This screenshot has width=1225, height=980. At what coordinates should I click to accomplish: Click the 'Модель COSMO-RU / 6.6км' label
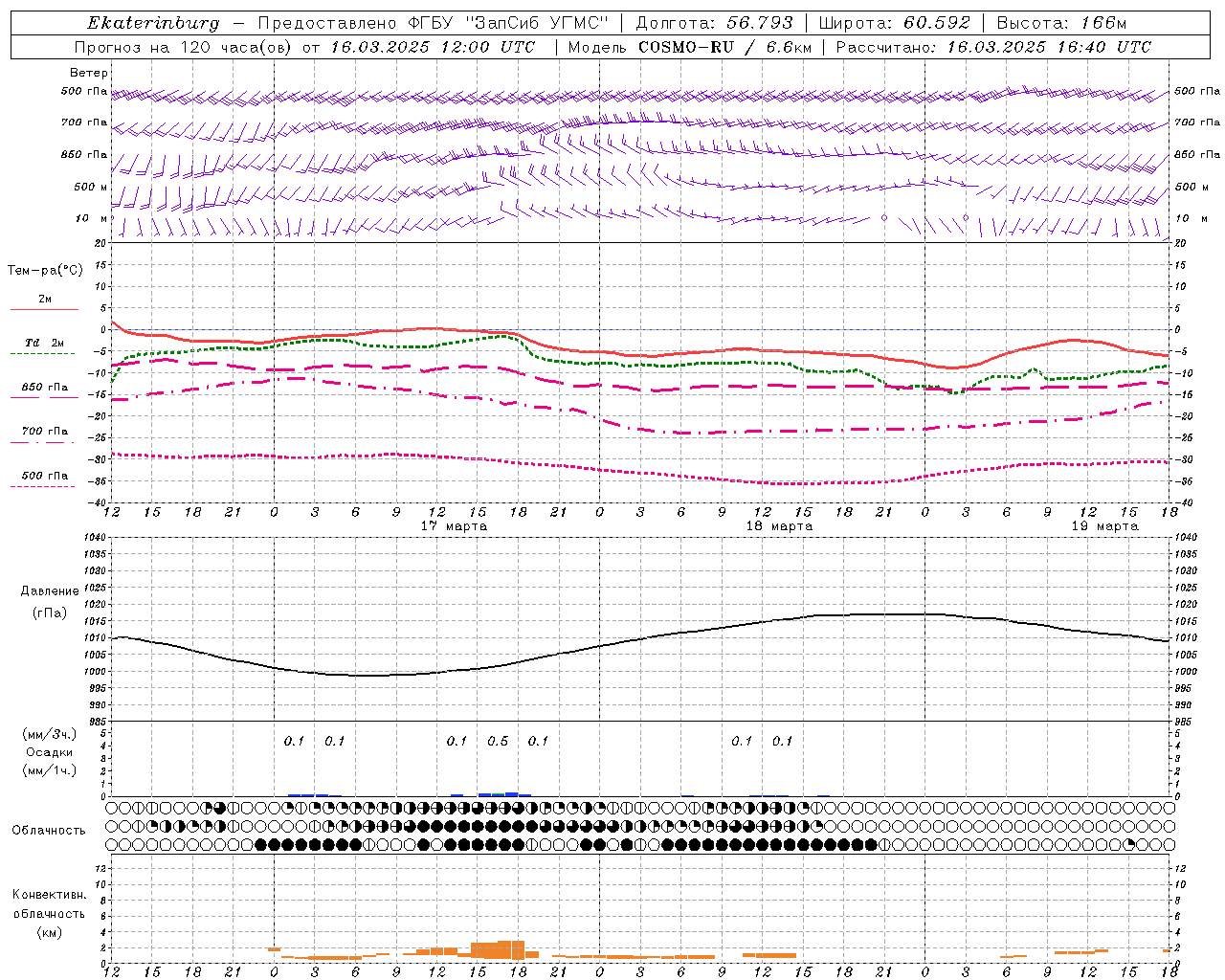point(689,47)
